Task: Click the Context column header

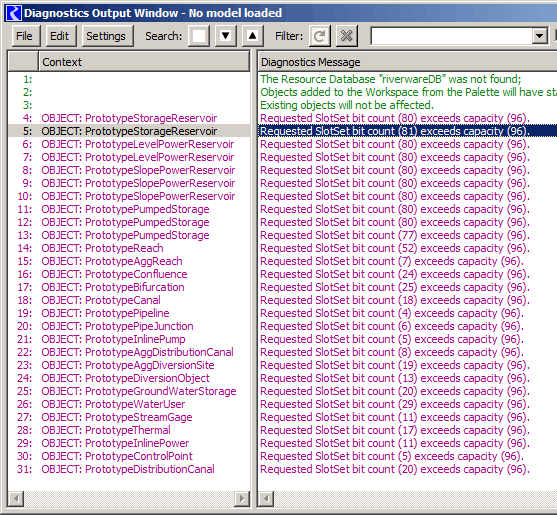Action: tap(144, 62)
